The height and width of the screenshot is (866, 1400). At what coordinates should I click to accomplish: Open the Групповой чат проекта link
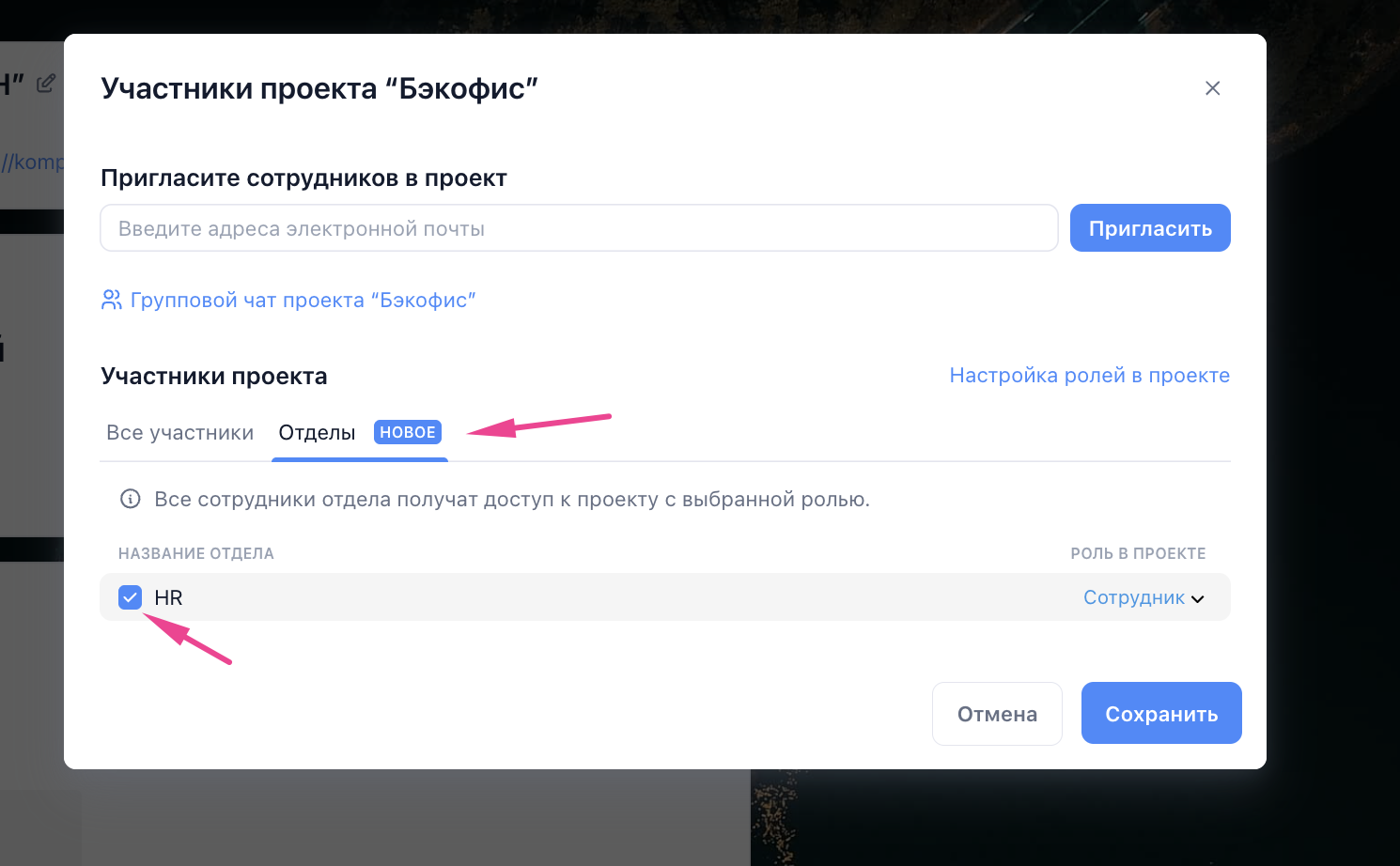(x=303, y=300)
